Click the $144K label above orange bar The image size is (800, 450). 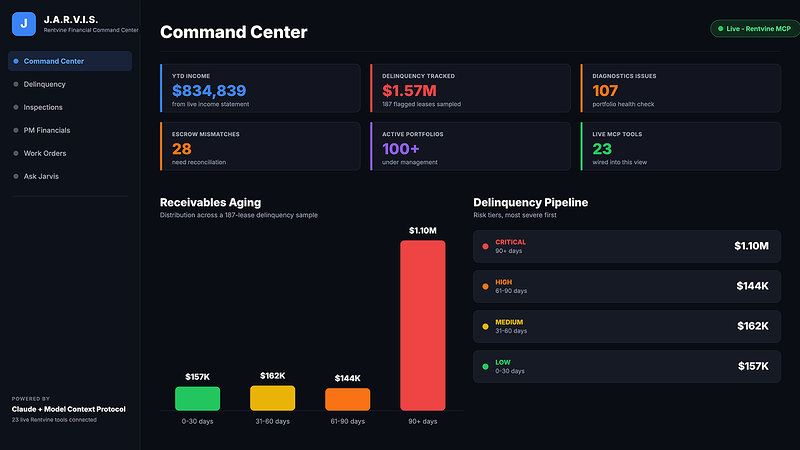[347, 379]
